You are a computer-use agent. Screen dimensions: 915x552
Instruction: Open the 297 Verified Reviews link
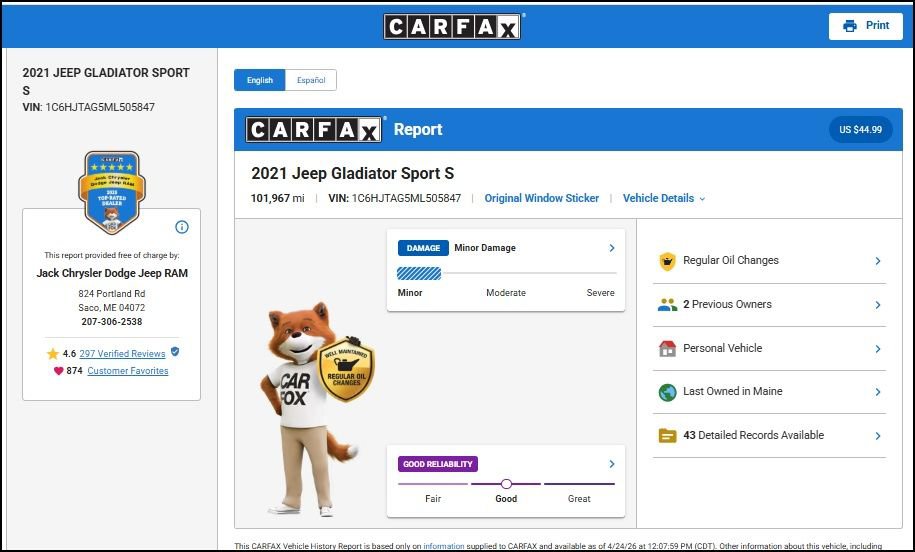point(123,354)
